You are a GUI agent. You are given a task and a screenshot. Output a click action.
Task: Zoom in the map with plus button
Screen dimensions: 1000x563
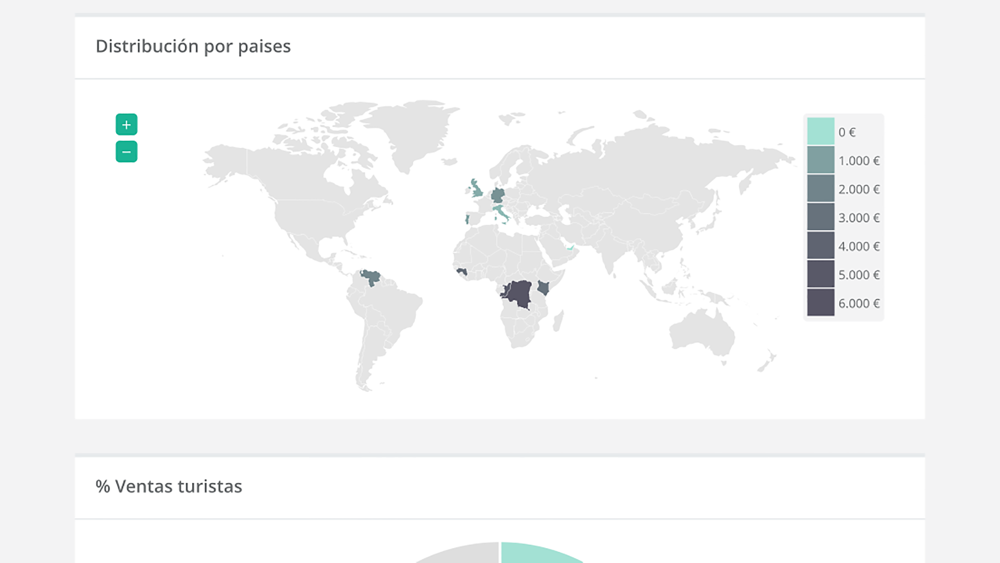point(126,125)
